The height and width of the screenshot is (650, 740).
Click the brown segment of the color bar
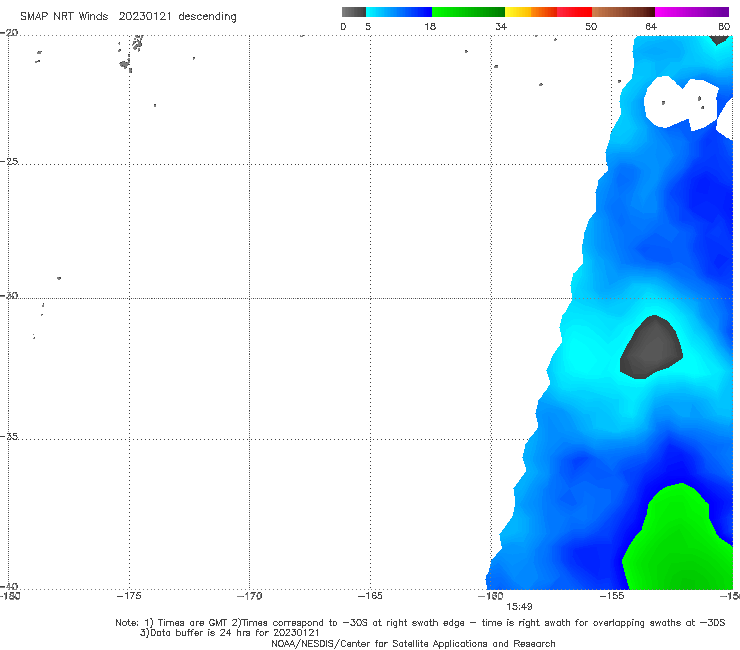[x=623, y=12]
